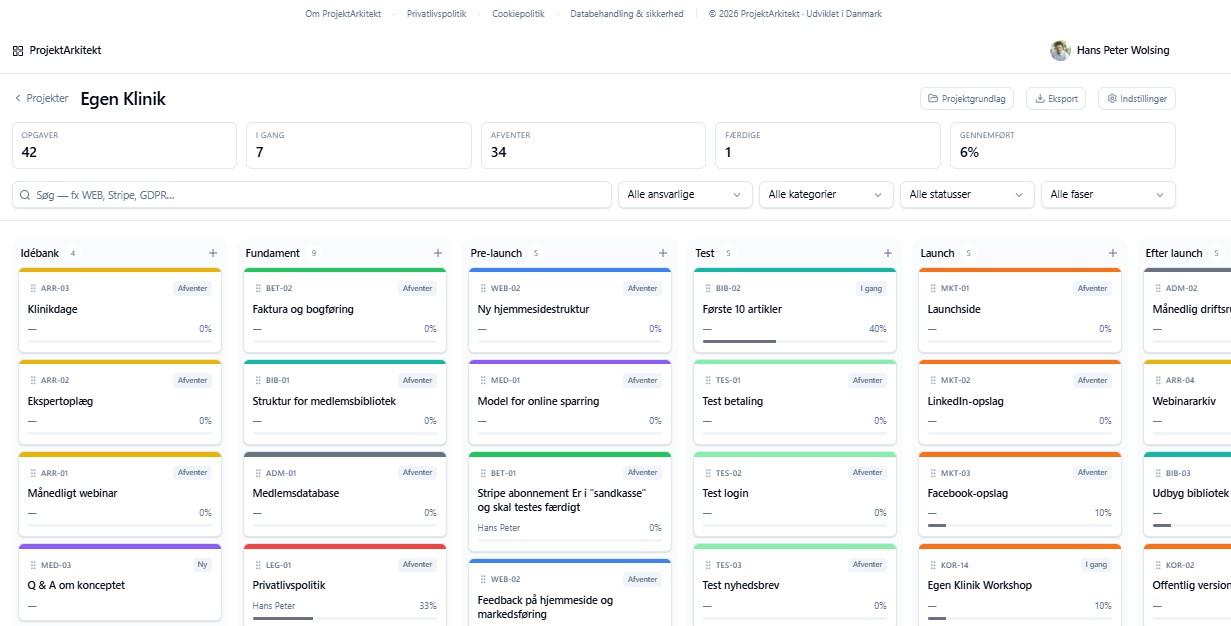Screen dimensions: 1231x626
Task: Add a task to the Launch column
Action: pyautogui.click(x=1113, y=253)
